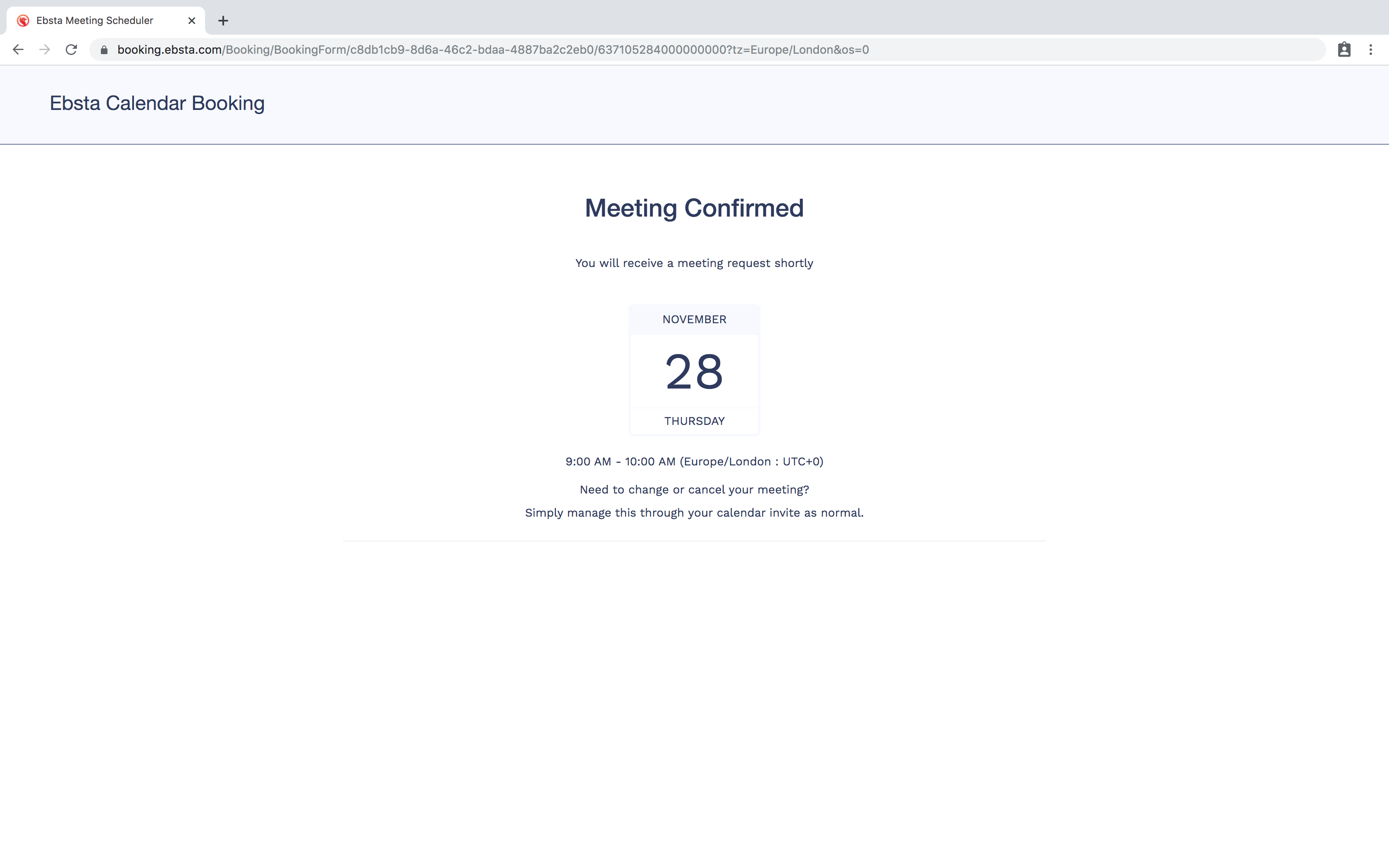Close the Ebsta Meeting Scheduler tab
1389x868 pixels.
point(192,21)
